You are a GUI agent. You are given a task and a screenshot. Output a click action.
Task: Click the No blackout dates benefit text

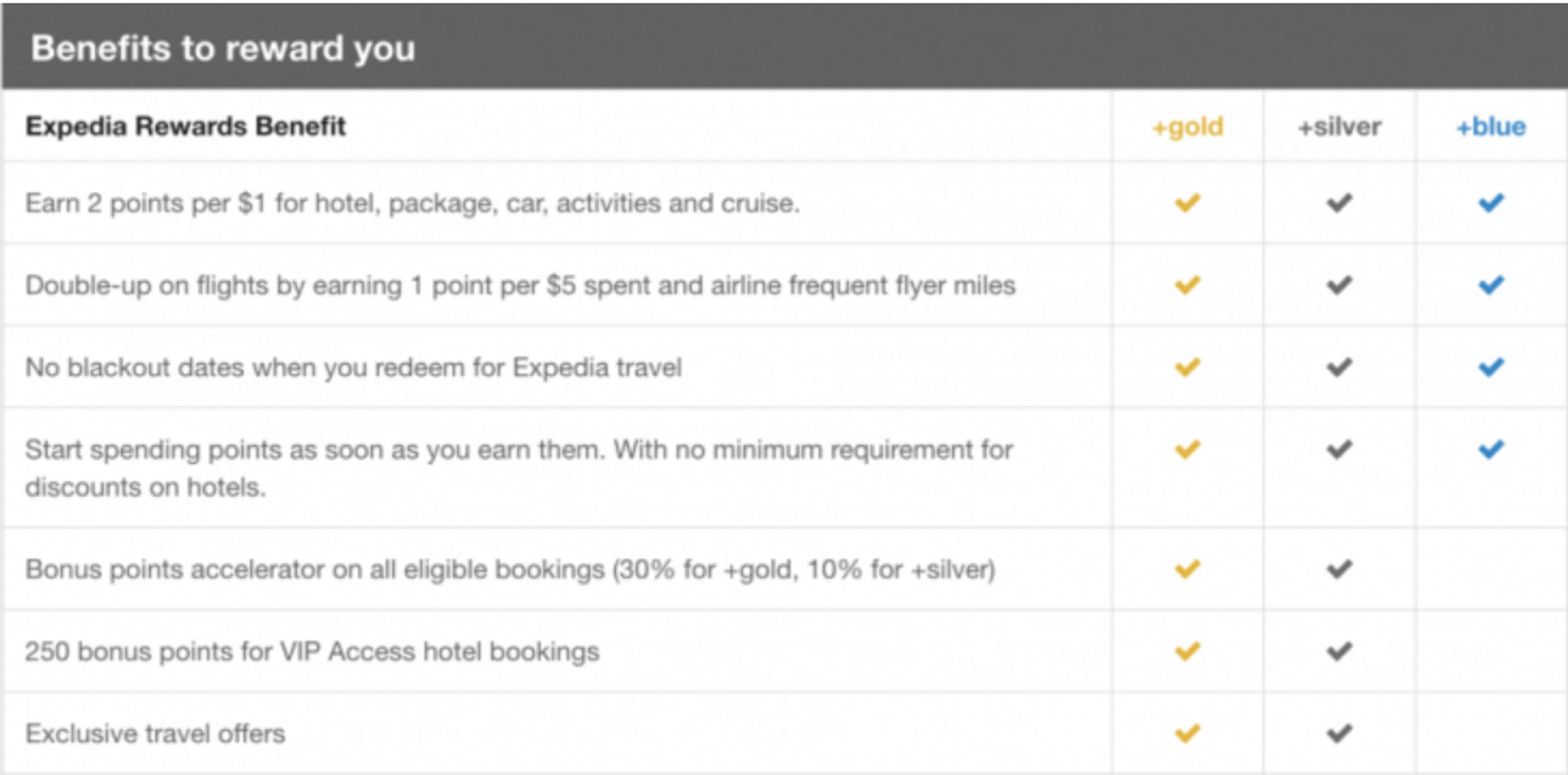tap(353, 367)
